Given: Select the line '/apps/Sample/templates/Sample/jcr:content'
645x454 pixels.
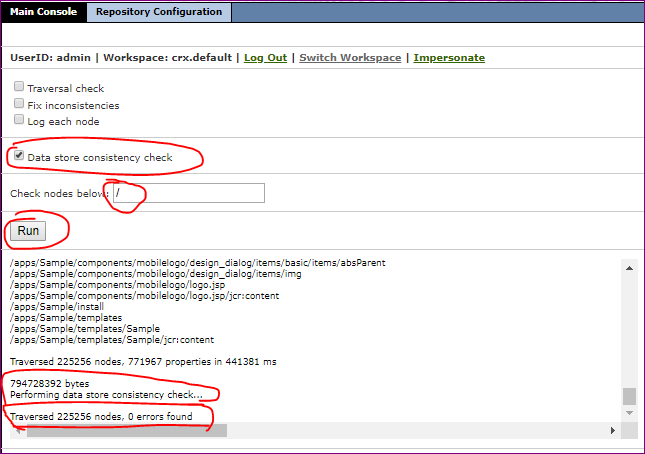Looking at the screenshot, I should tap(112, 340).
